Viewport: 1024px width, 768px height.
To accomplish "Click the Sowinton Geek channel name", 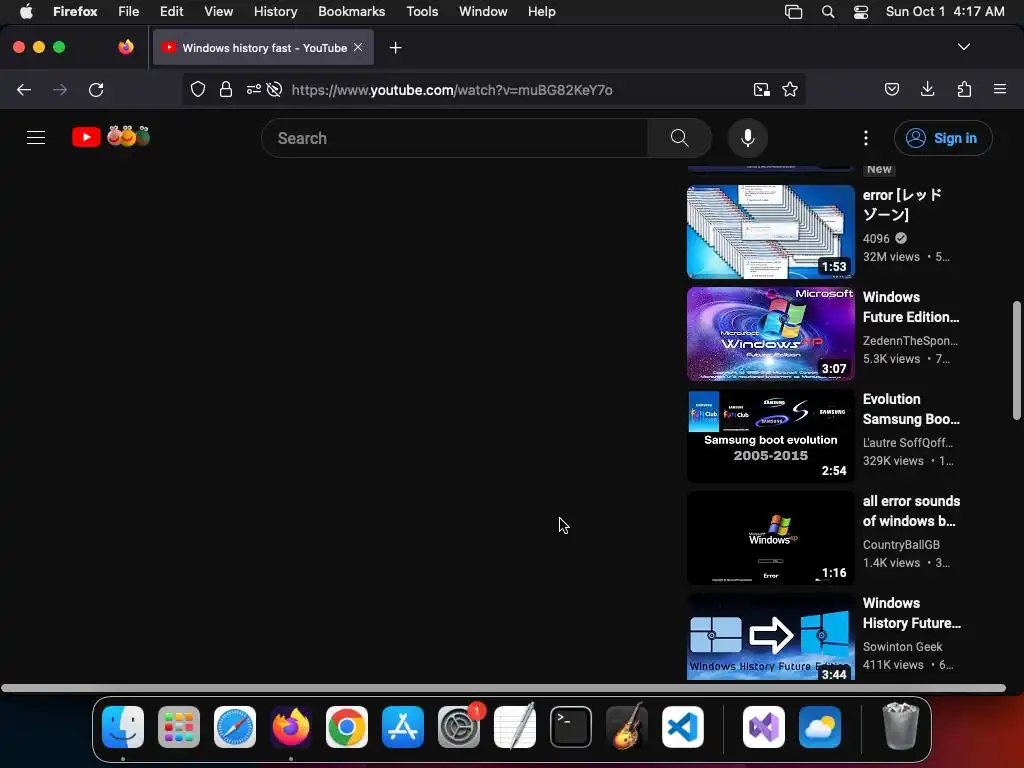I will (903, 647).
